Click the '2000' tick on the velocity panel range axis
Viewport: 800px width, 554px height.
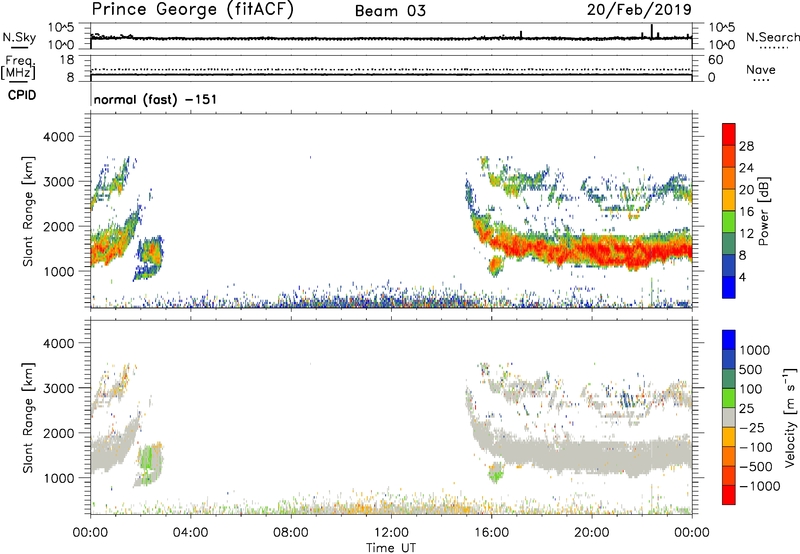pyautogui.click(x=59, y=433)
